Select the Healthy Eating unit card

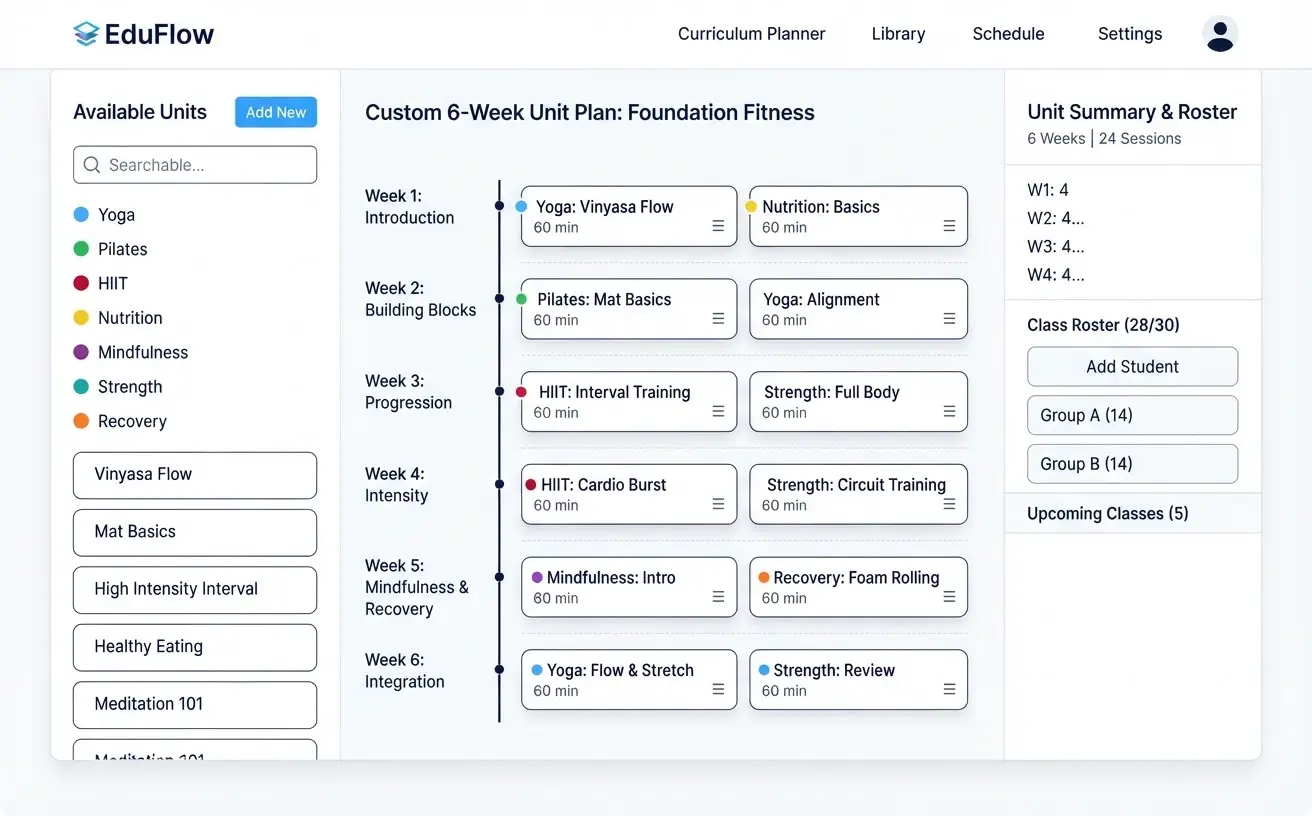[195, 647]
